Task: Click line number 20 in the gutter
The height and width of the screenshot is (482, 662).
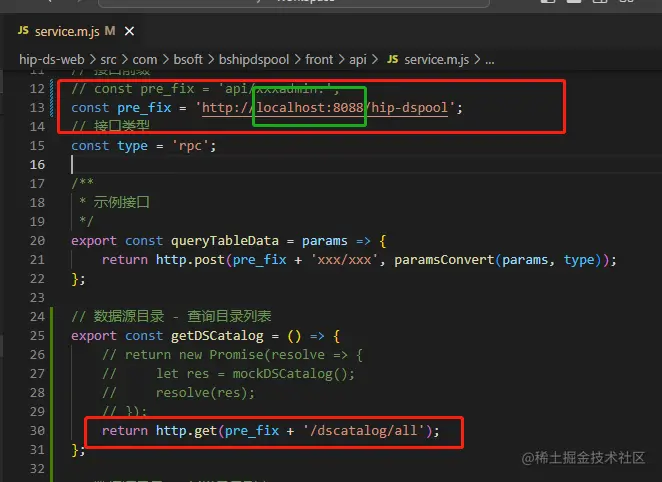Action: pyautogui.click(x=37, y=241)
